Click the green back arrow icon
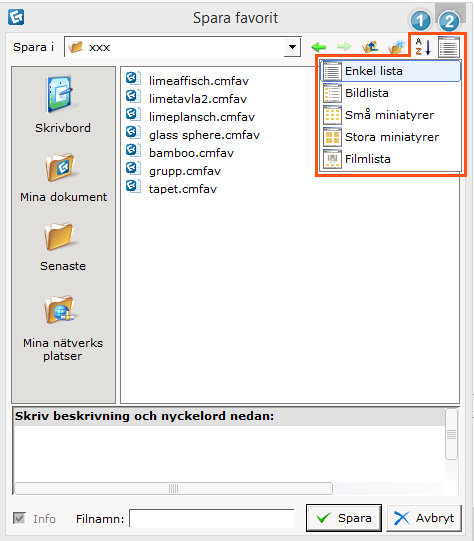The image size is (474, 541). pyautogui.click(x=319, y=47)
